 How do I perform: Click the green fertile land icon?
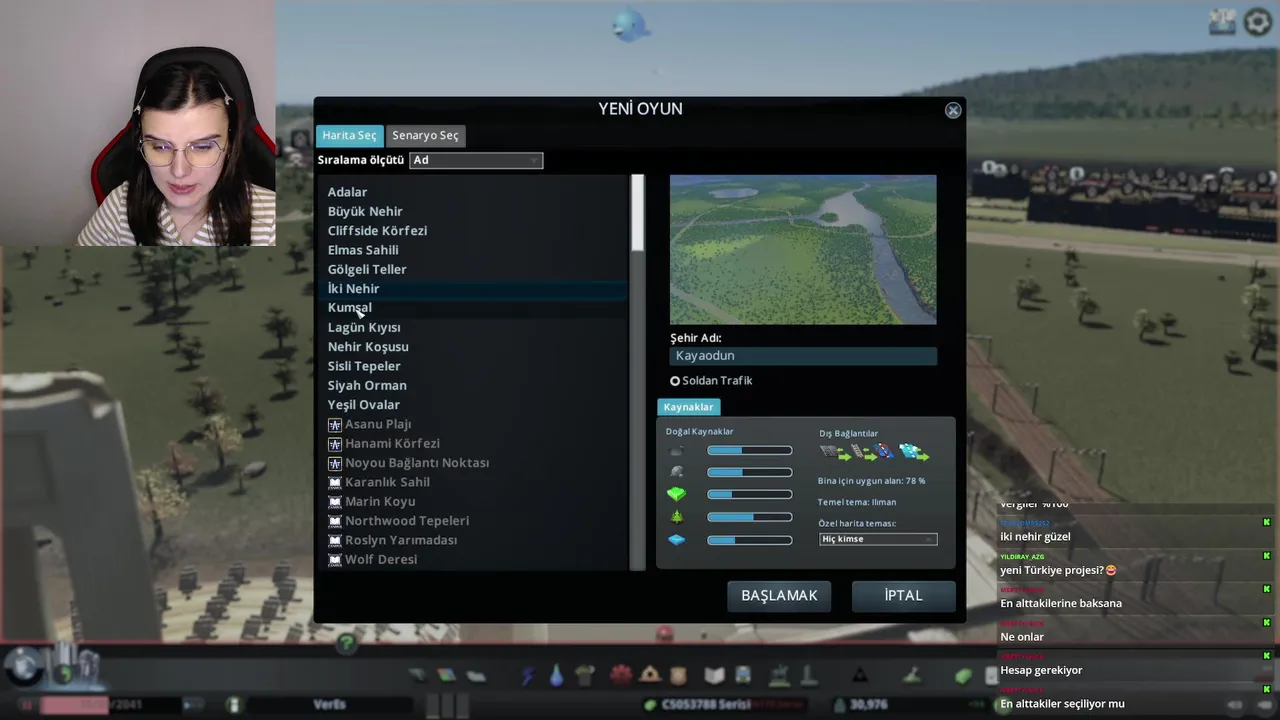coord(677,494)
